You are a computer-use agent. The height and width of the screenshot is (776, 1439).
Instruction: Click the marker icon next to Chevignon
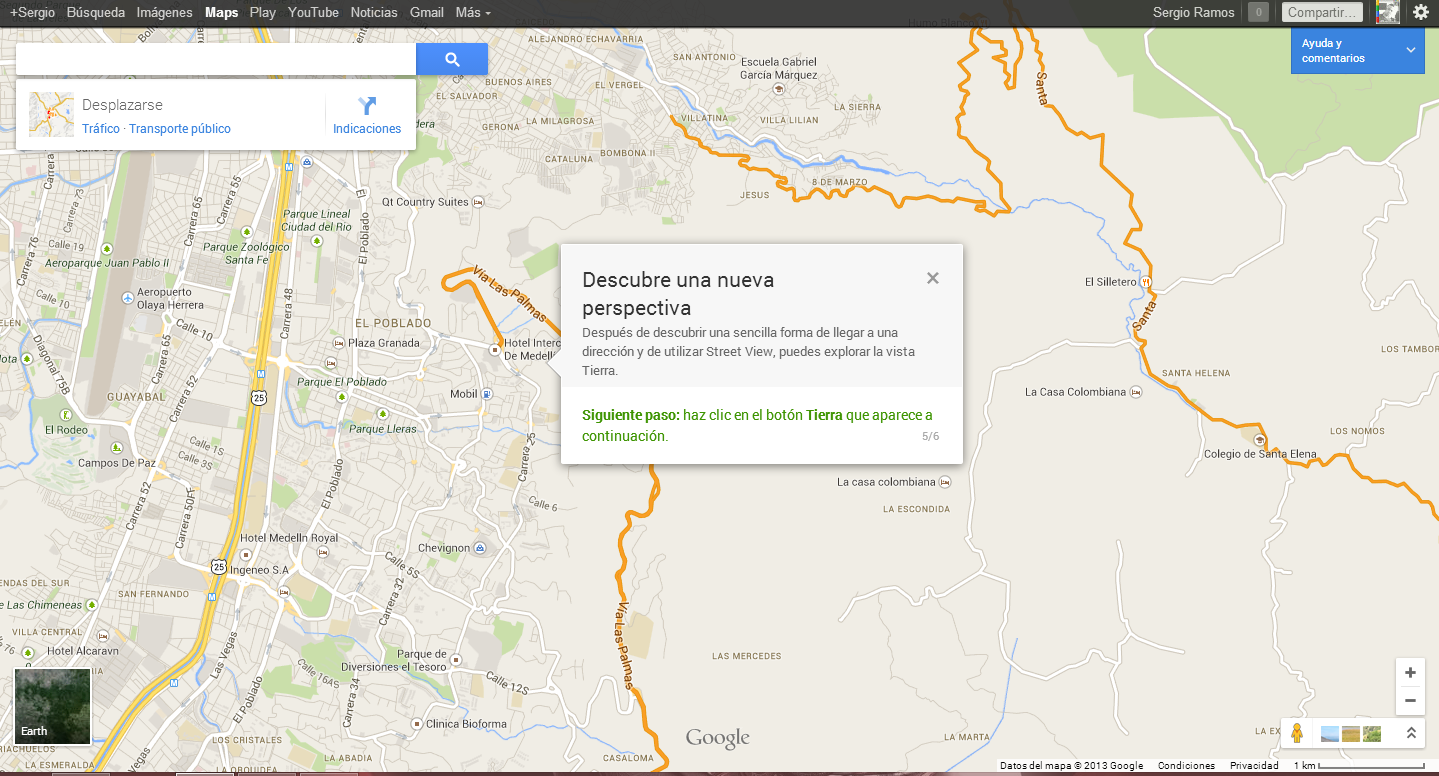[480, 548]
